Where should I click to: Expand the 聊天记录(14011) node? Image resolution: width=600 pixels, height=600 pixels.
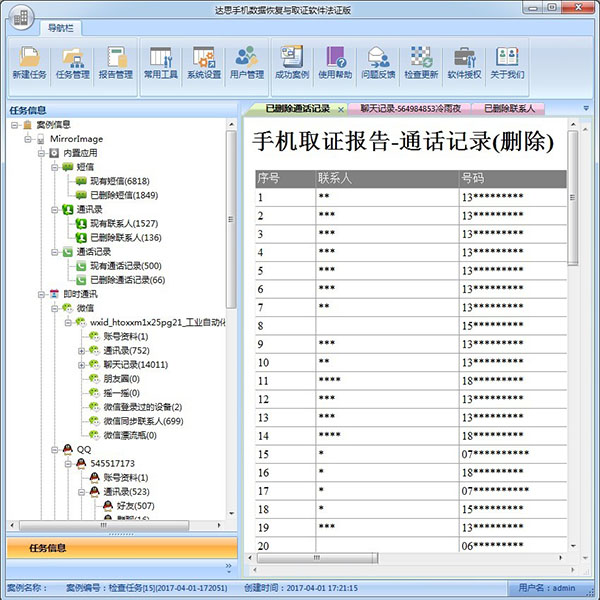tap(82, 364)
